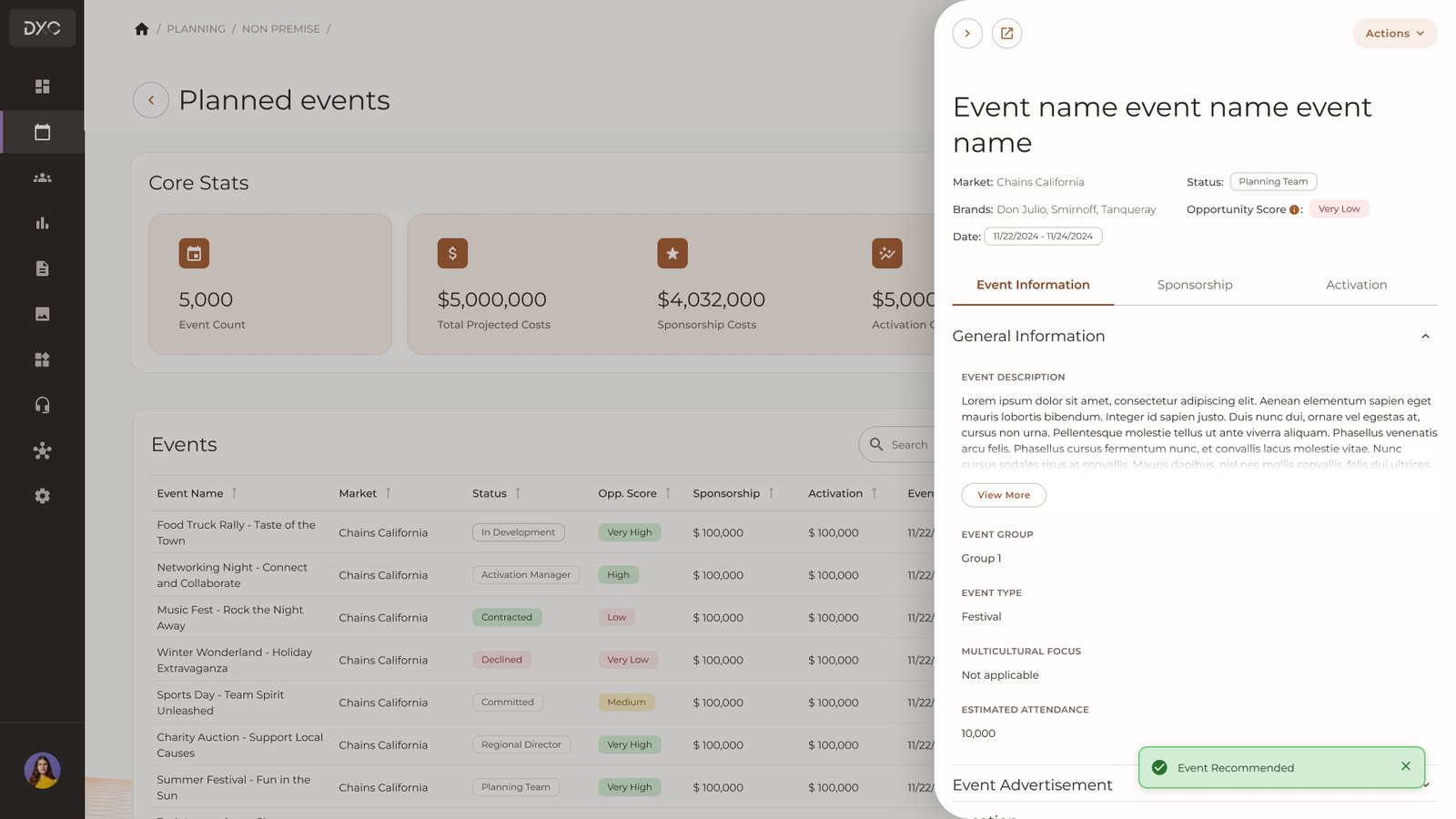Click the Opportunity Score info icon
The image size is (1456, 819).
click(1294, 209)
